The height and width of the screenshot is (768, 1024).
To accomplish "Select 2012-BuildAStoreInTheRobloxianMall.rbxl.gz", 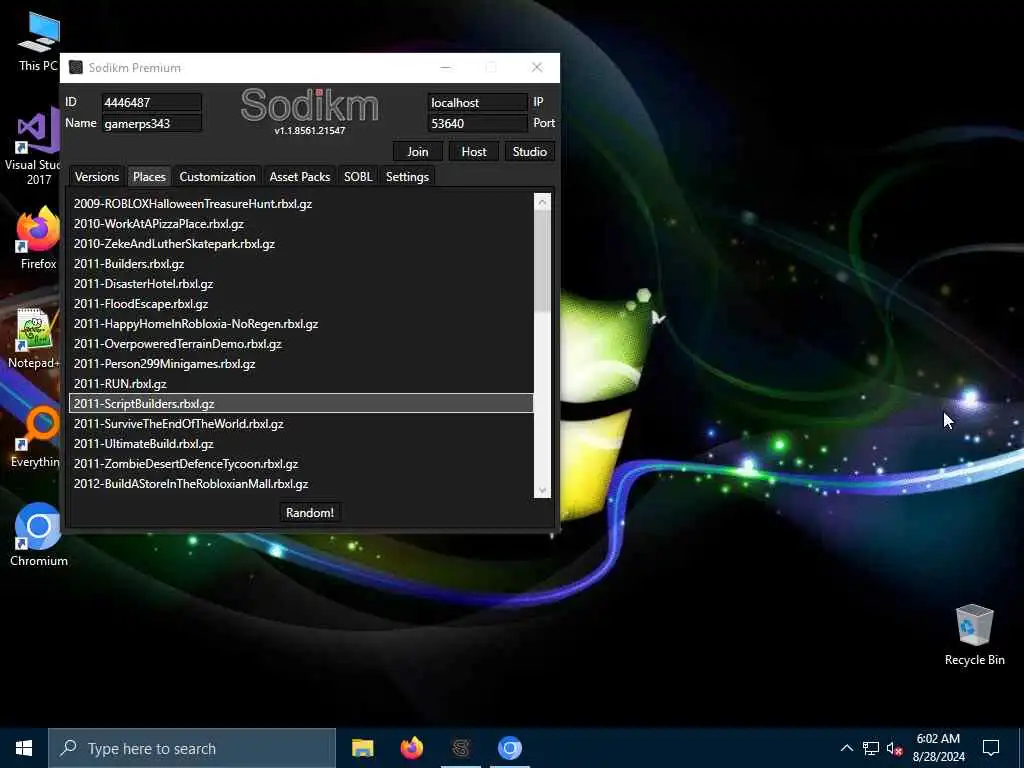I will [x=301, y=484].
